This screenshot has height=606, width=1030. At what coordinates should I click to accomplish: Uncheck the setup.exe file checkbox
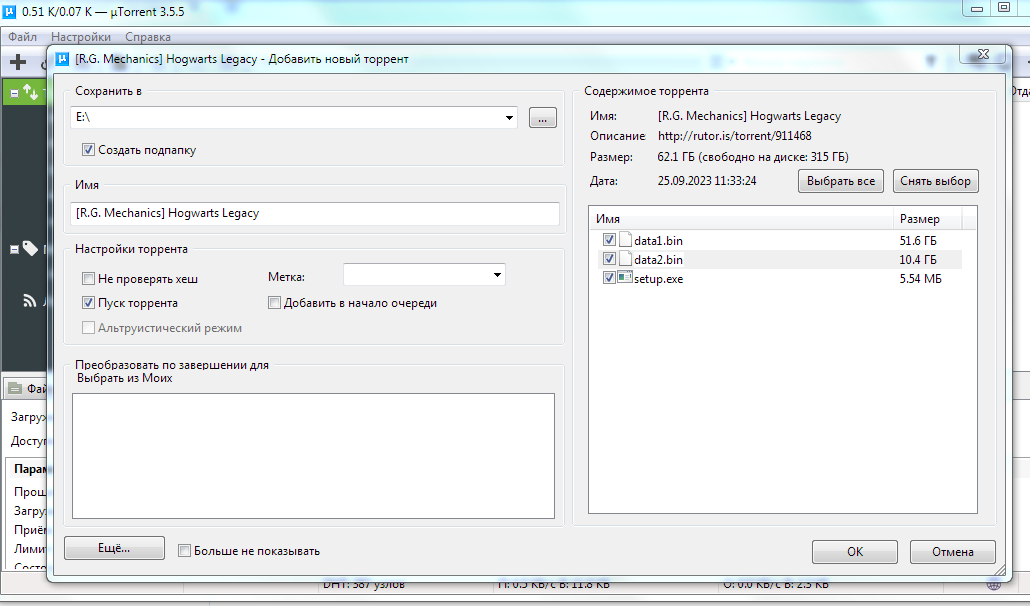[x=609, y=278]
